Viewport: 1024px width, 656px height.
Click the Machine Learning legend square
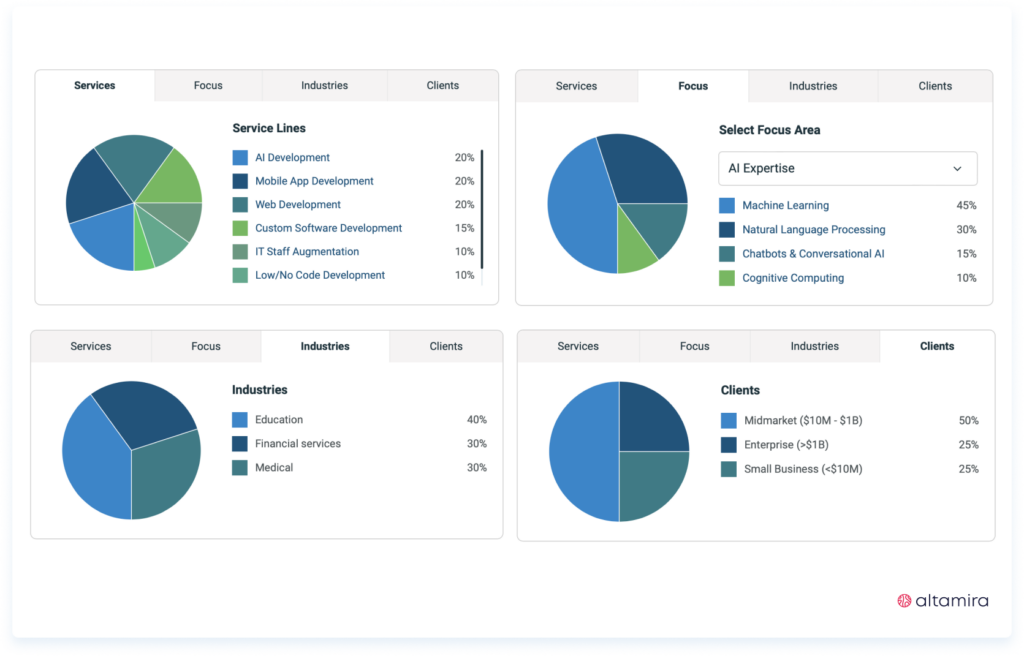tap(726, 205)
